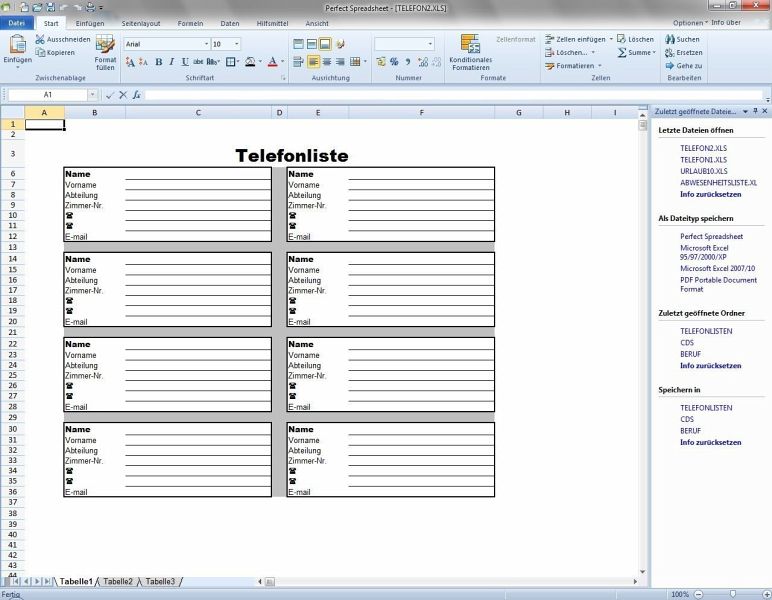Click the Kopieren icon
The width and height of the screenshot is (772, 600).
[x=40, y=52]
